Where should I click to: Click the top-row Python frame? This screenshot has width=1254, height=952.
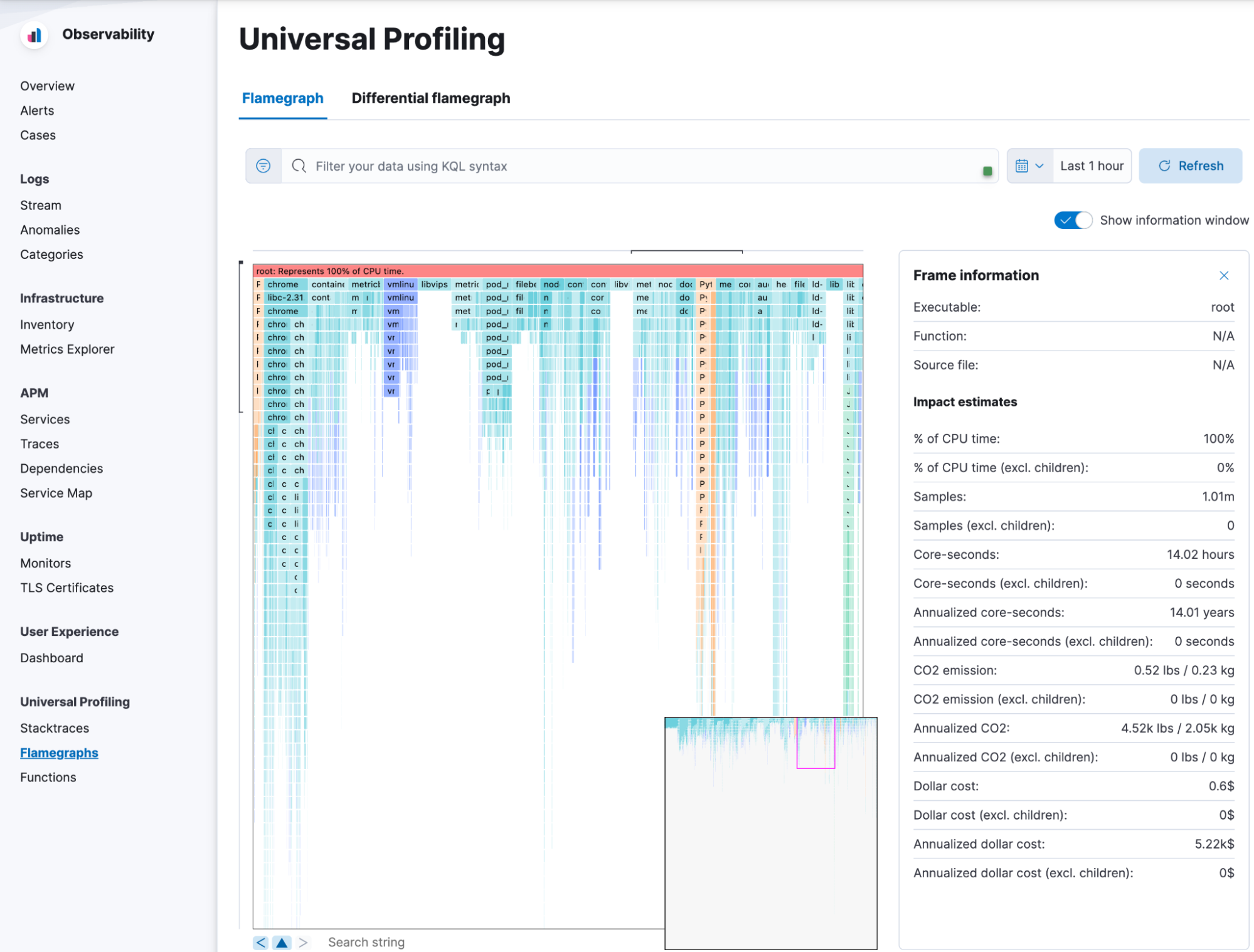[x=705, y=284]
